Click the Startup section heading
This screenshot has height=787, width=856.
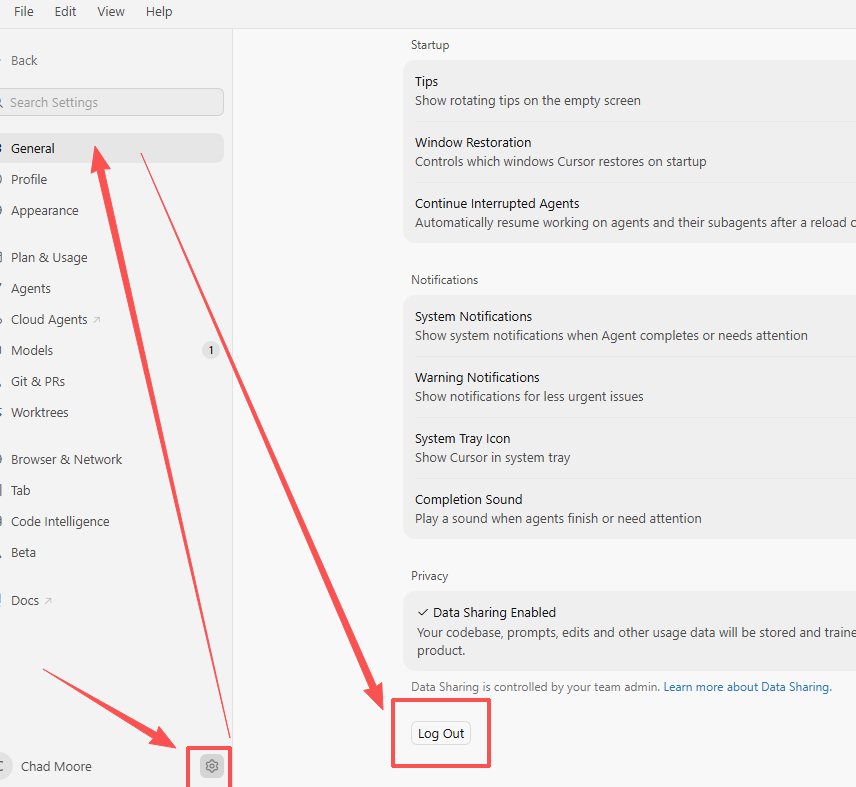pos(430,45)
